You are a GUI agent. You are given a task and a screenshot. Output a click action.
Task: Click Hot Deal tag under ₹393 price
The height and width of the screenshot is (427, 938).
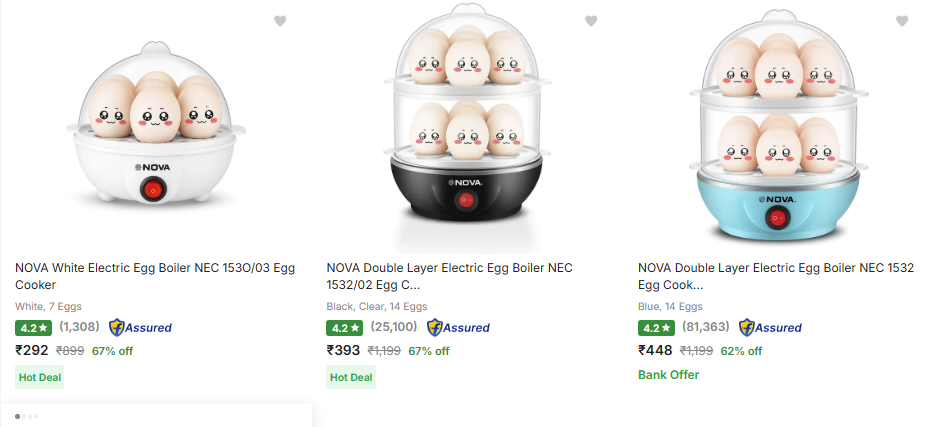tap(351, 377)
